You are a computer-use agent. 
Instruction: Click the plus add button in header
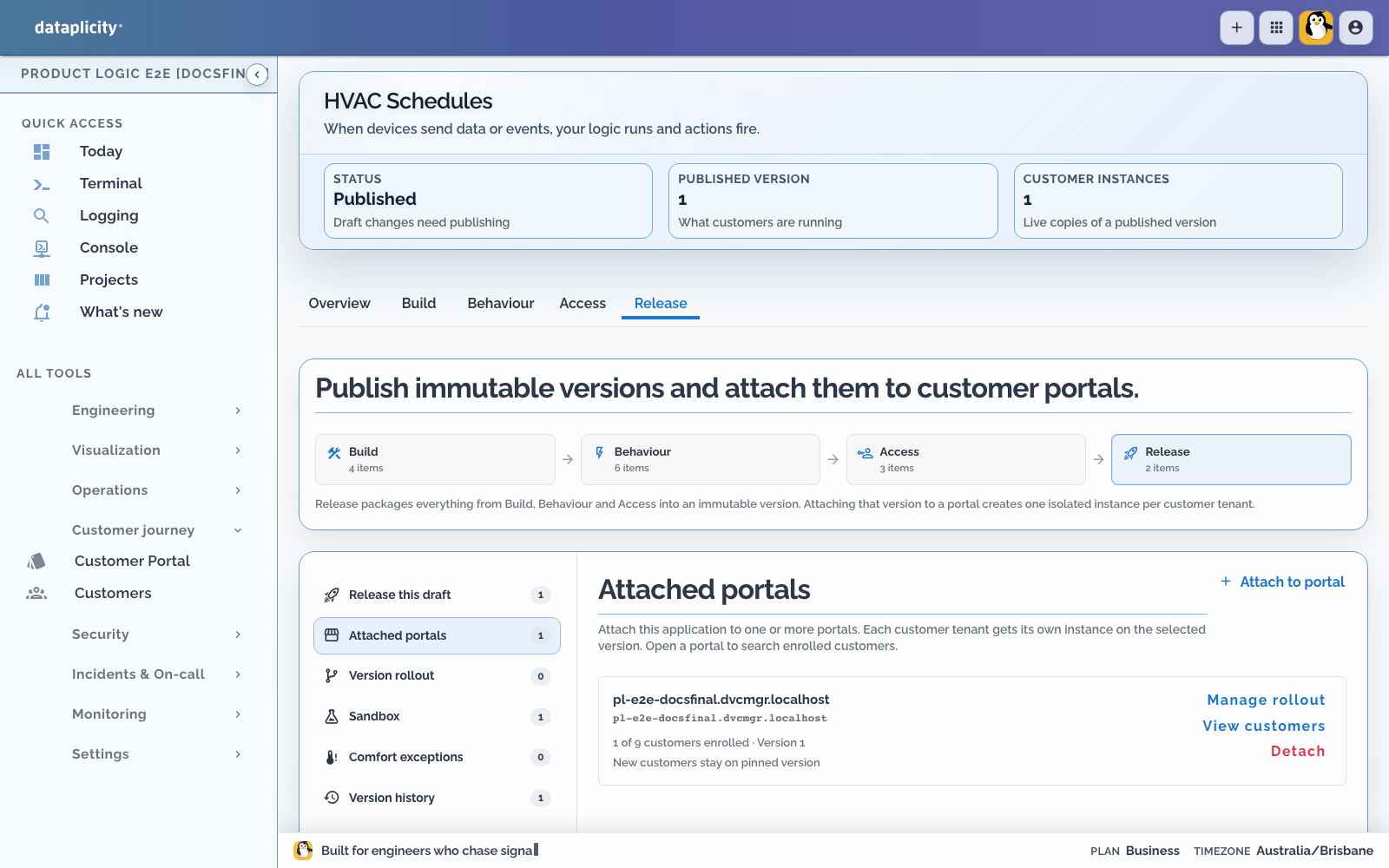coord(1236,28)
